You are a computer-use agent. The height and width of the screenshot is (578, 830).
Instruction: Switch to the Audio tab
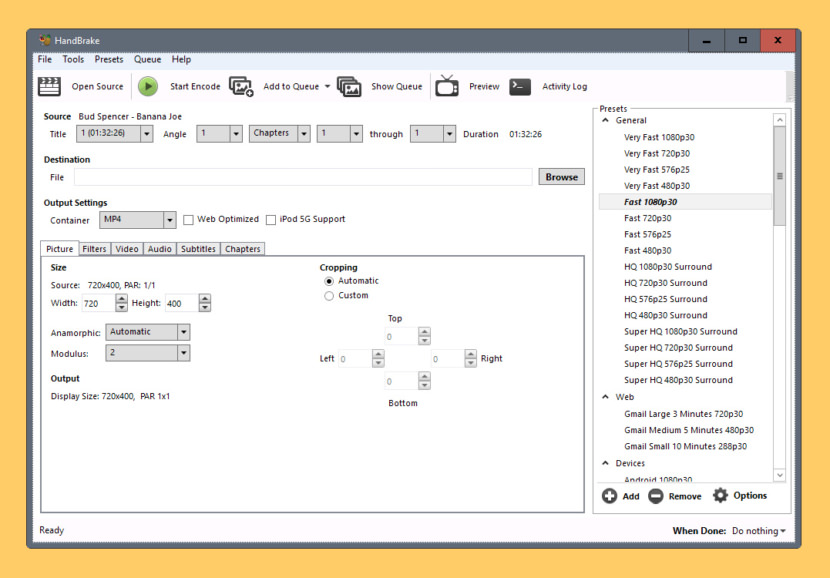[x=160, y=249]
